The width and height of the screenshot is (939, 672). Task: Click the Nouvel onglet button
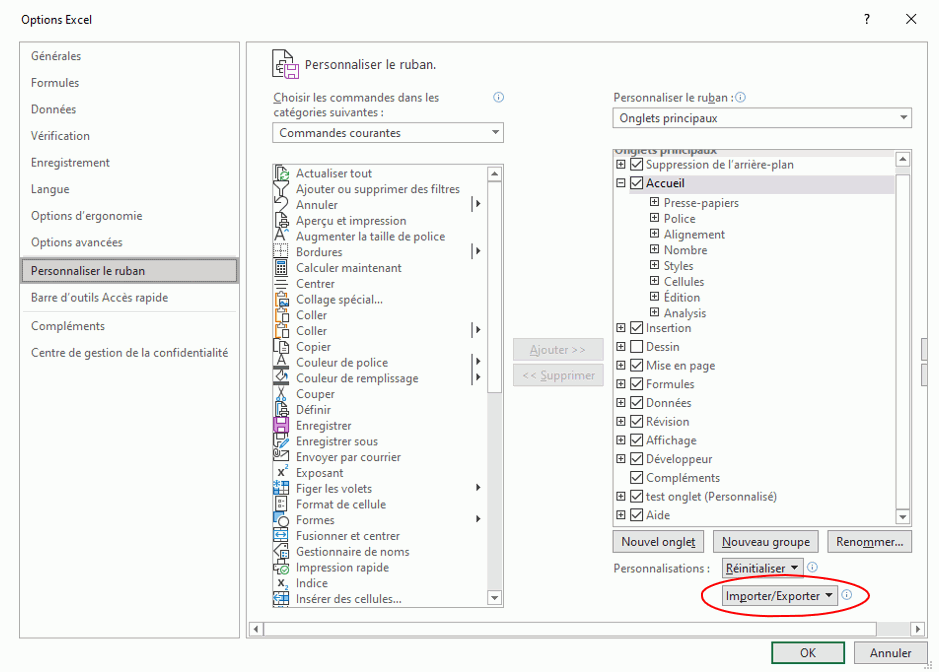click(x=658, y=541)
